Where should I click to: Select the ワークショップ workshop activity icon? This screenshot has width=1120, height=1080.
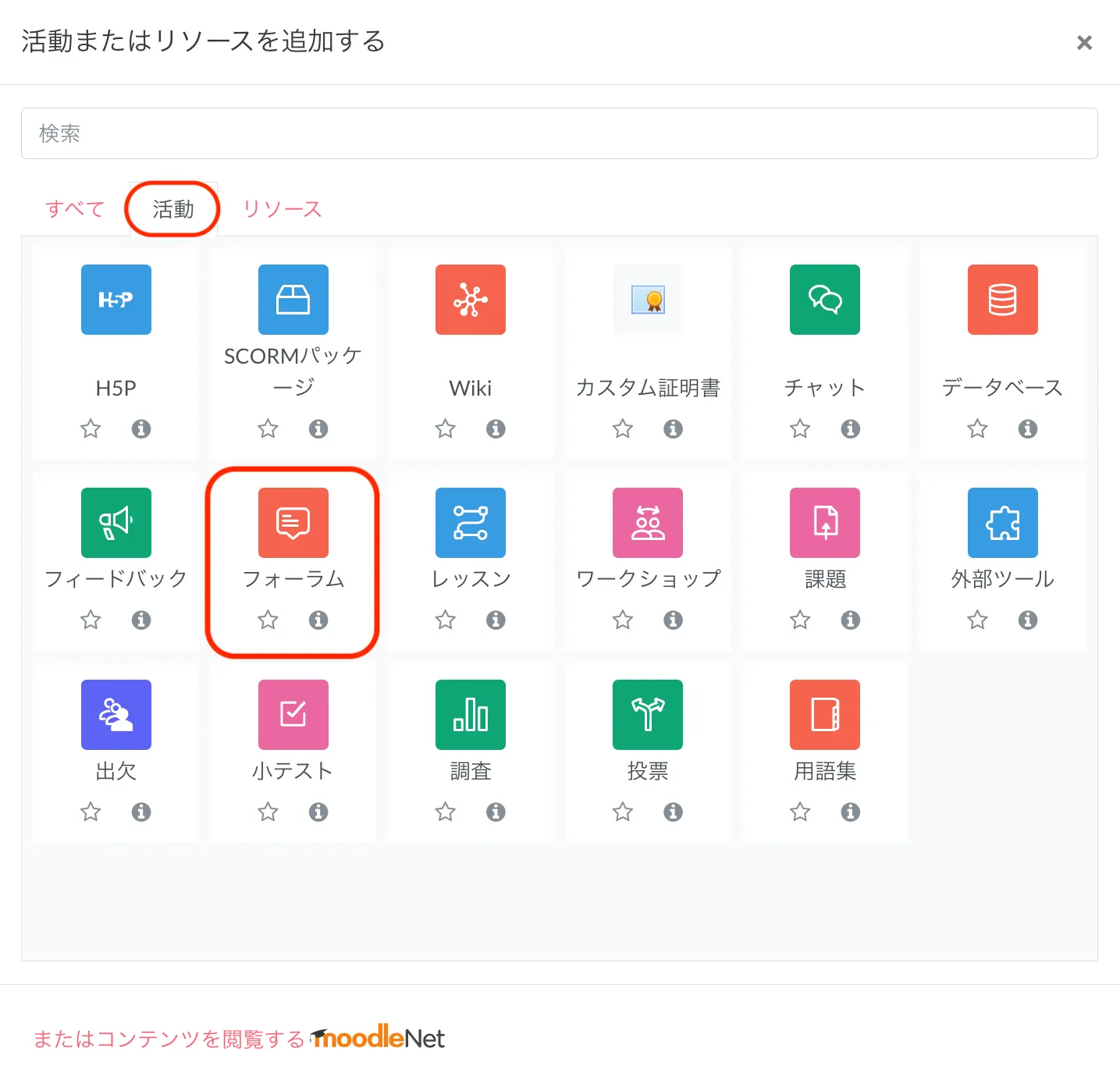point(647,523)
